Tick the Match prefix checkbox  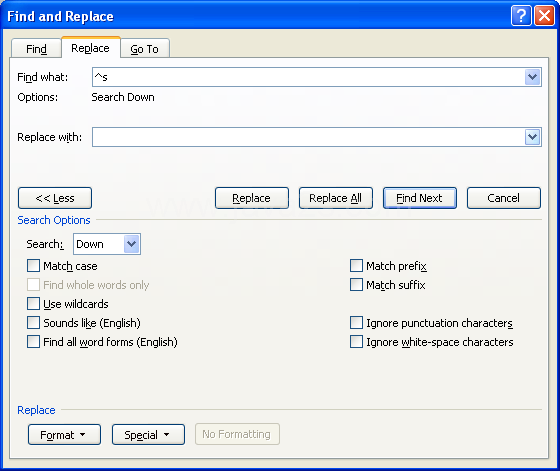pos(356,266)
